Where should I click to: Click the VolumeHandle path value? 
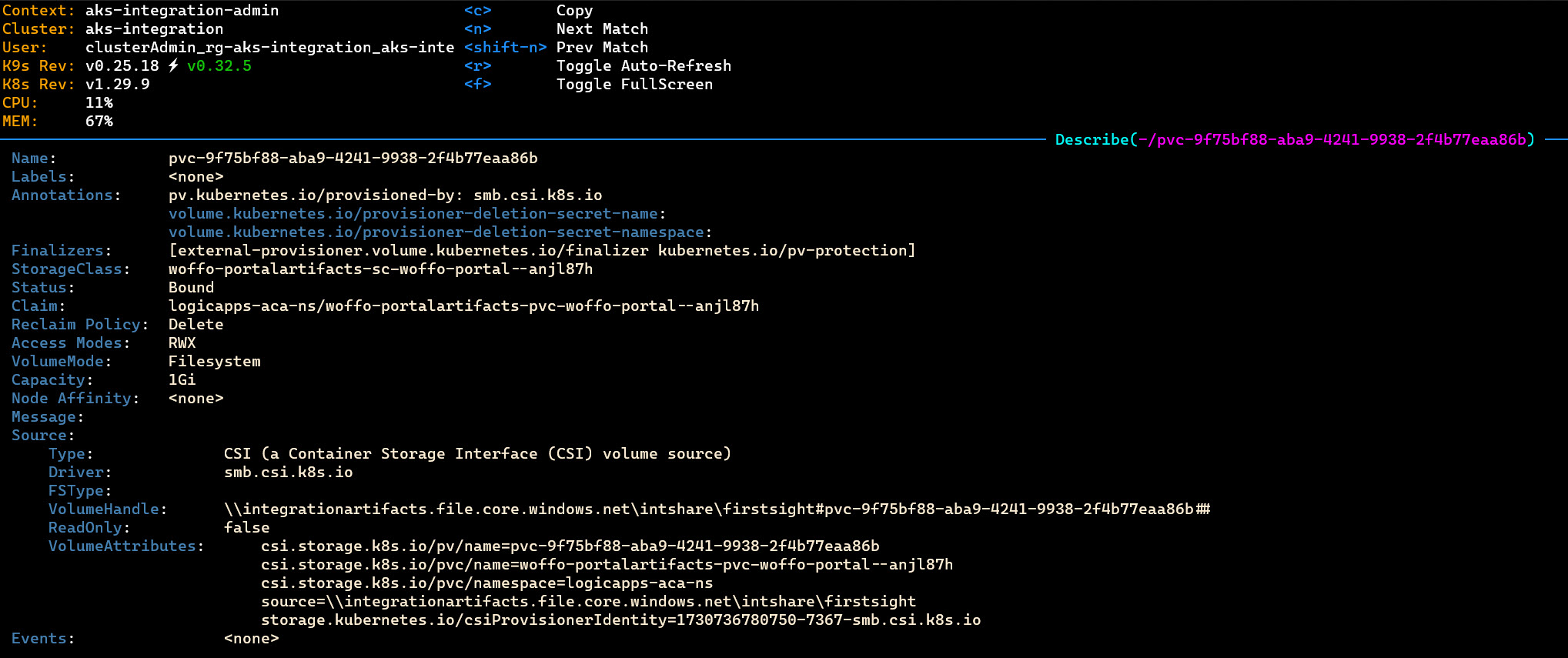click(717, 509)
